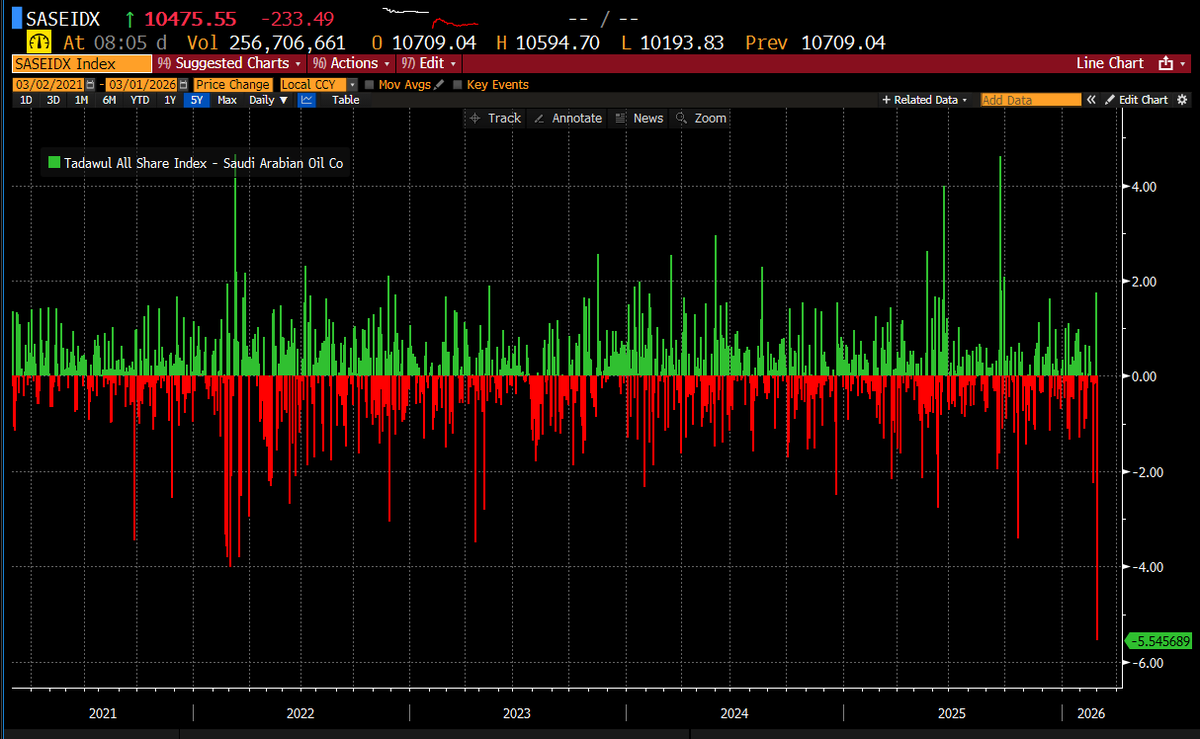The image size is (1200, 739).
Task: Open the export options arrow
Action: point(1182,64)
